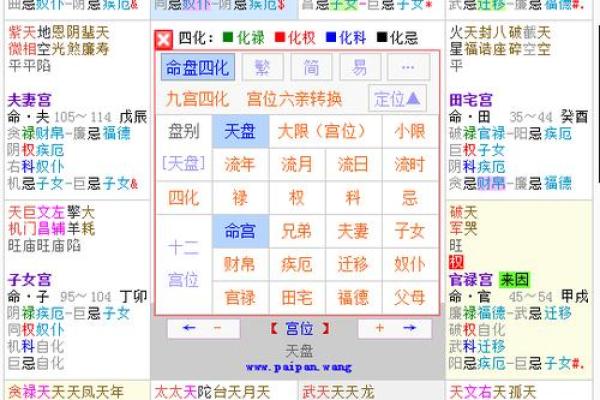Click age range 105~114
600x400 pixels.
[x=83, y=117]
